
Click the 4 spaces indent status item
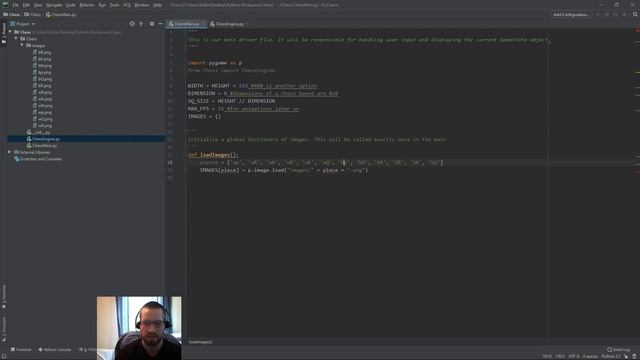590,356
